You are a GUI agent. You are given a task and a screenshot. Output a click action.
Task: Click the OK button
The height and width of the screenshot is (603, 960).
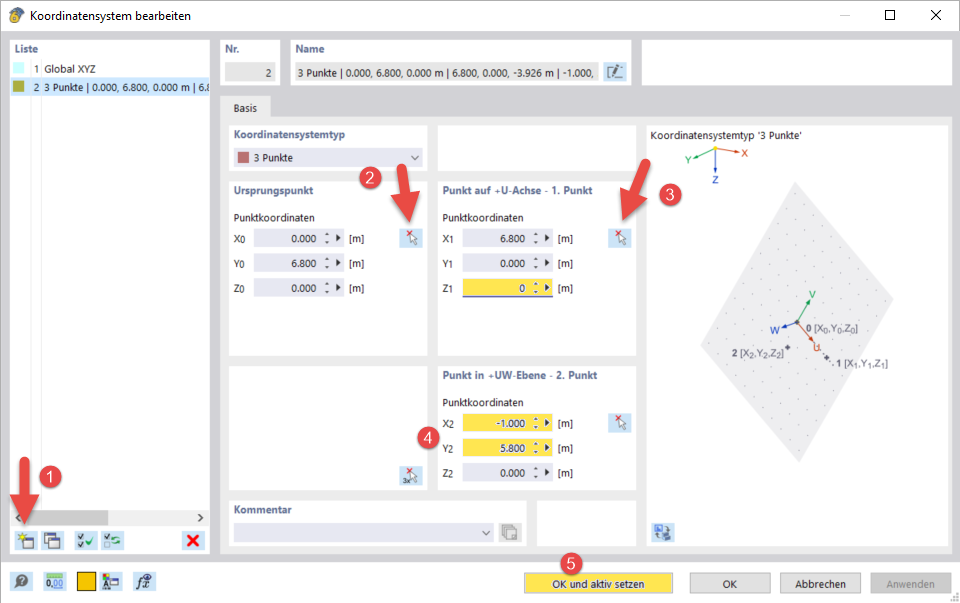(x=730, y=584)
